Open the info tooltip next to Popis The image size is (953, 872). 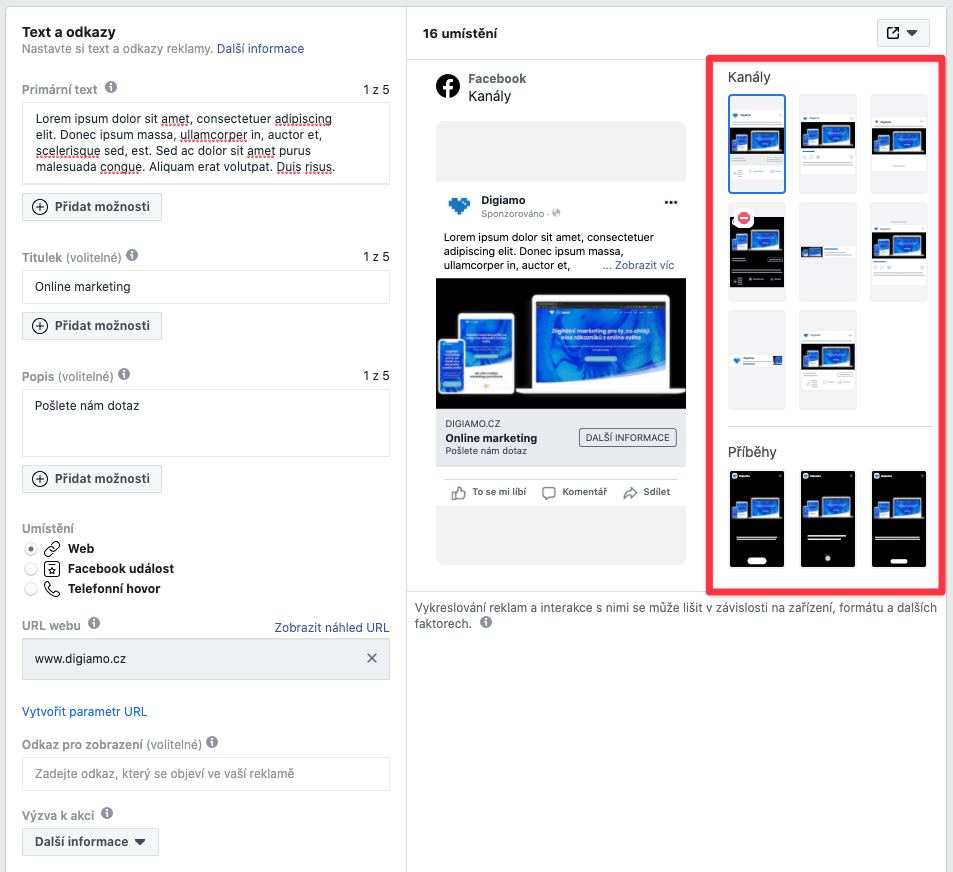(x=124, y=374)
